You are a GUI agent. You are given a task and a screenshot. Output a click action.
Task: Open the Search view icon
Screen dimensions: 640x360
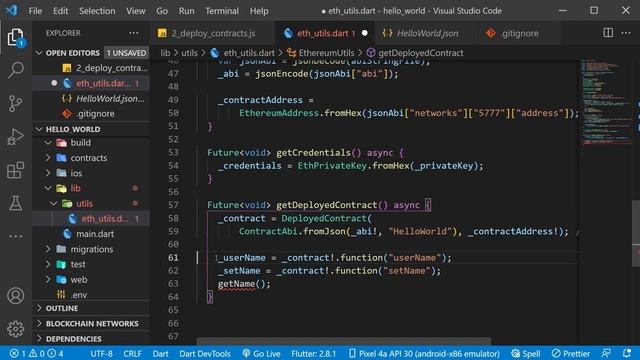coord(16,70)
